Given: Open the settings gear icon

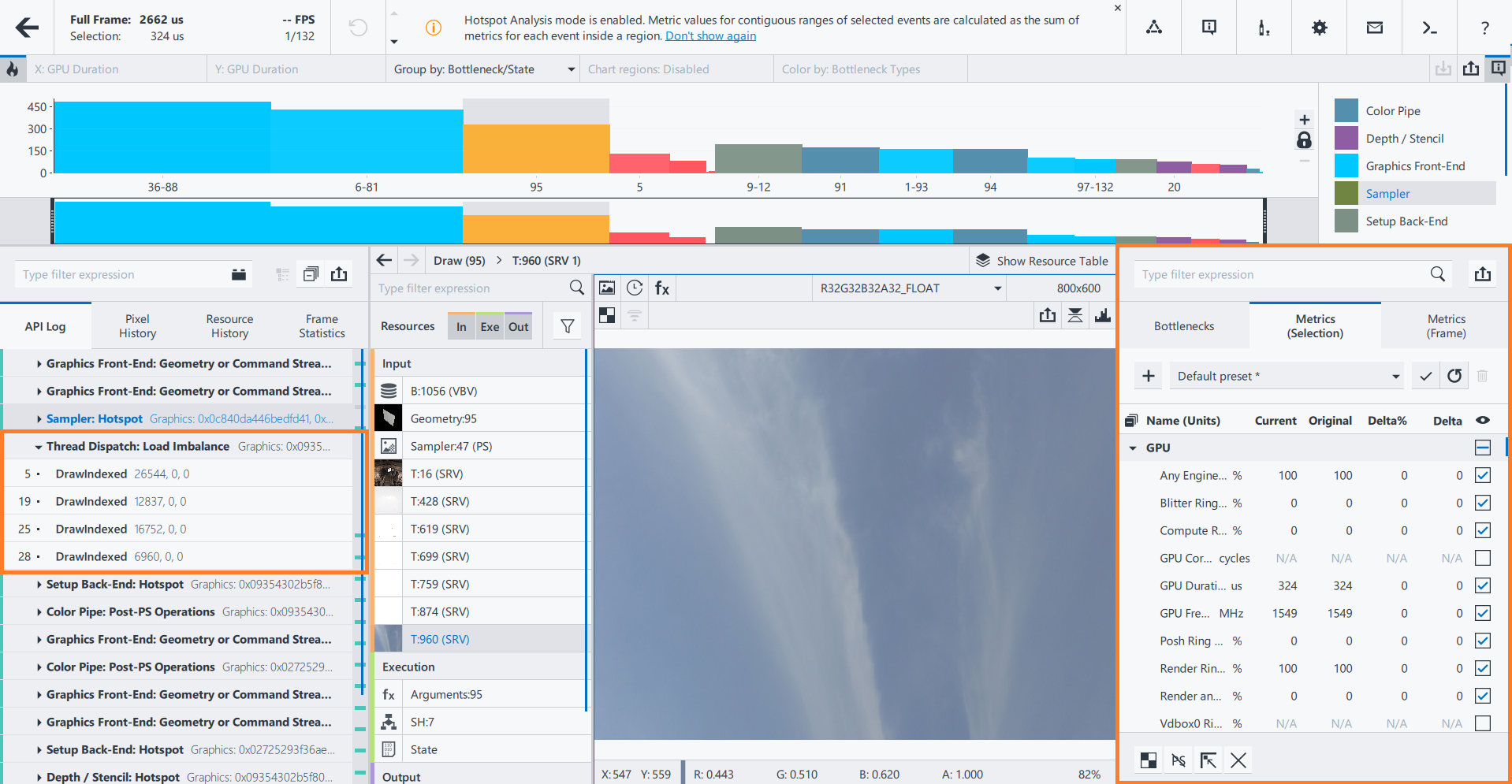Looking at the screenshot, I should (1319, 28).
